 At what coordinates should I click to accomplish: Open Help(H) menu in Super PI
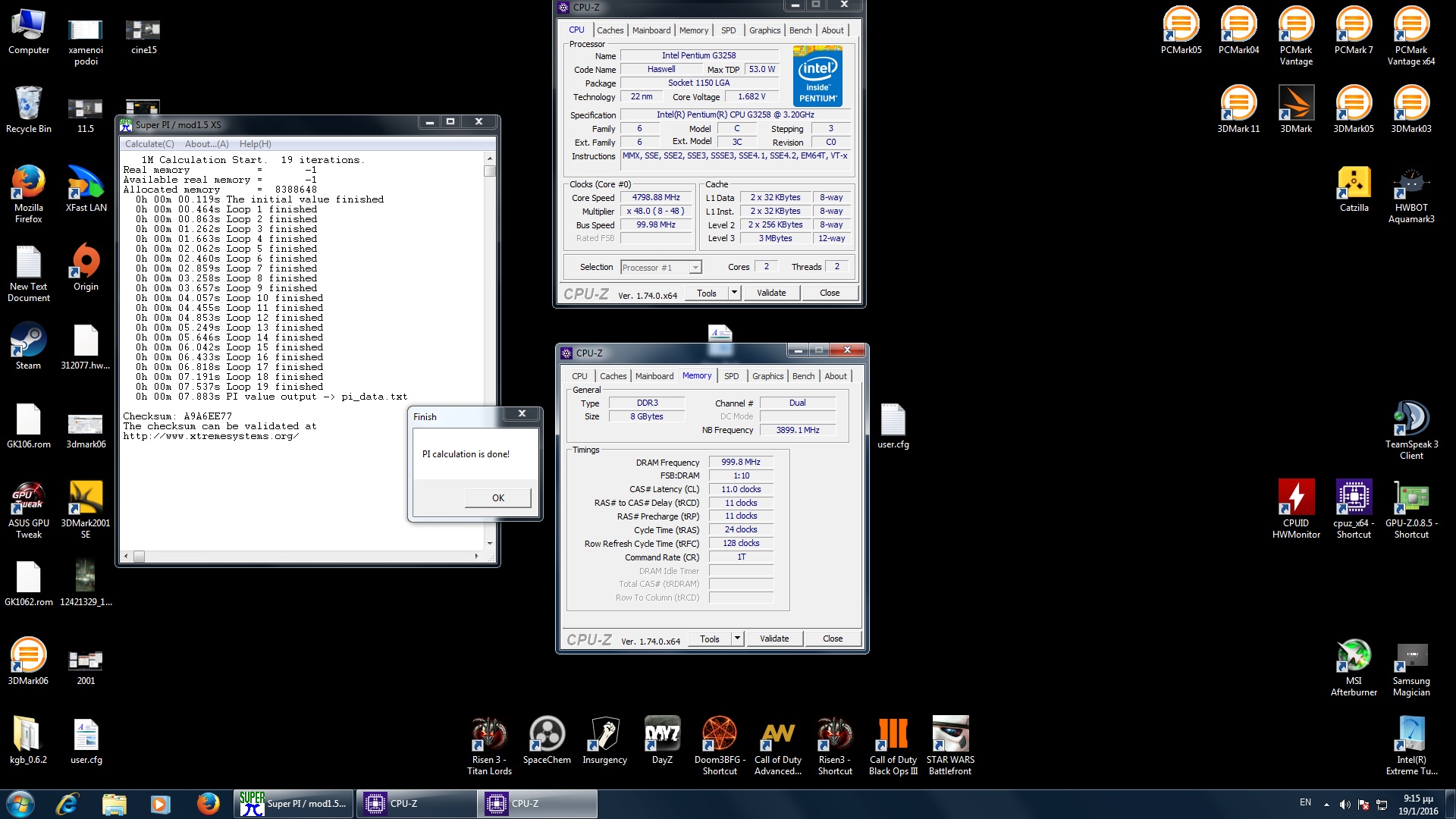click(256, 144)
